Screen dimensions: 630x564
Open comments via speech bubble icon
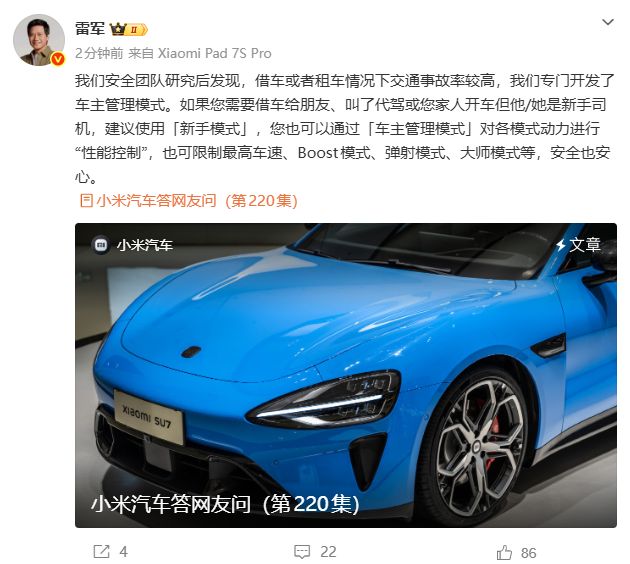302,552
